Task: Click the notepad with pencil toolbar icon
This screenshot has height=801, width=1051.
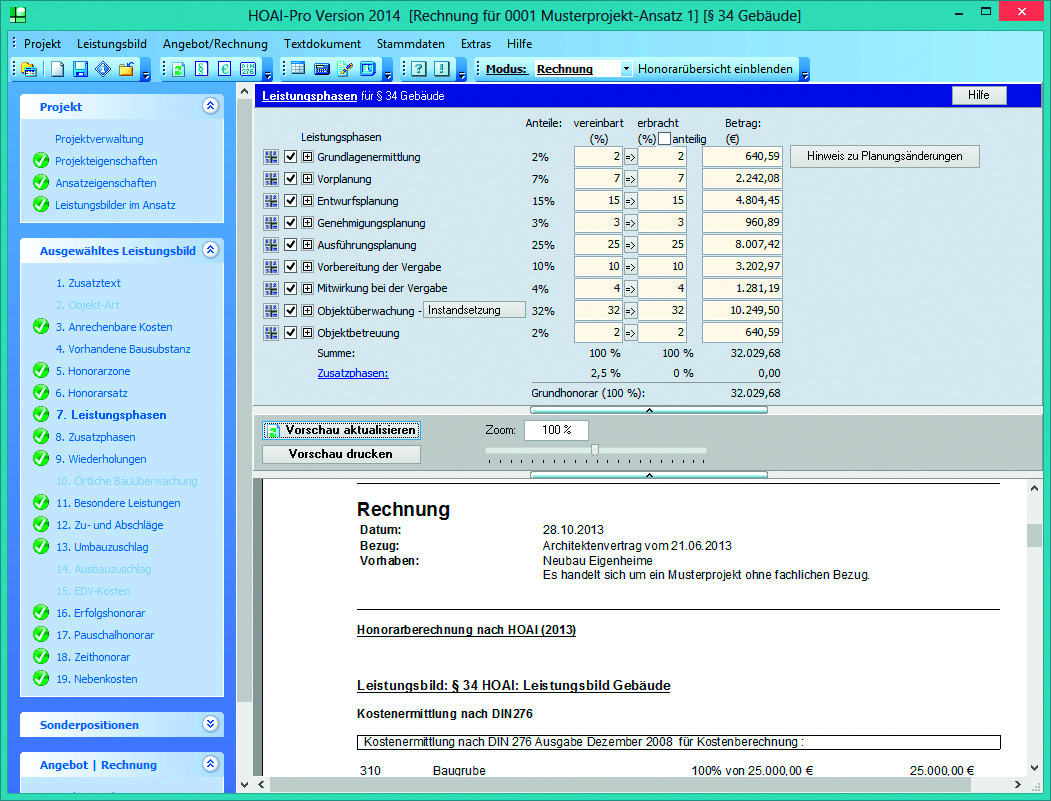Action: tap(345, 68)
